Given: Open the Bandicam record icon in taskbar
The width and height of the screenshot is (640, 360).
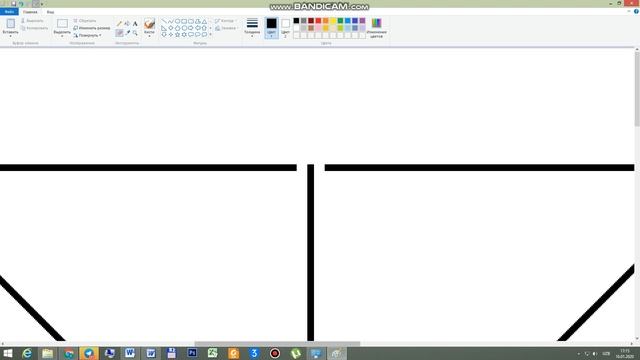Looking at the screenshot, I should [275, 353].
